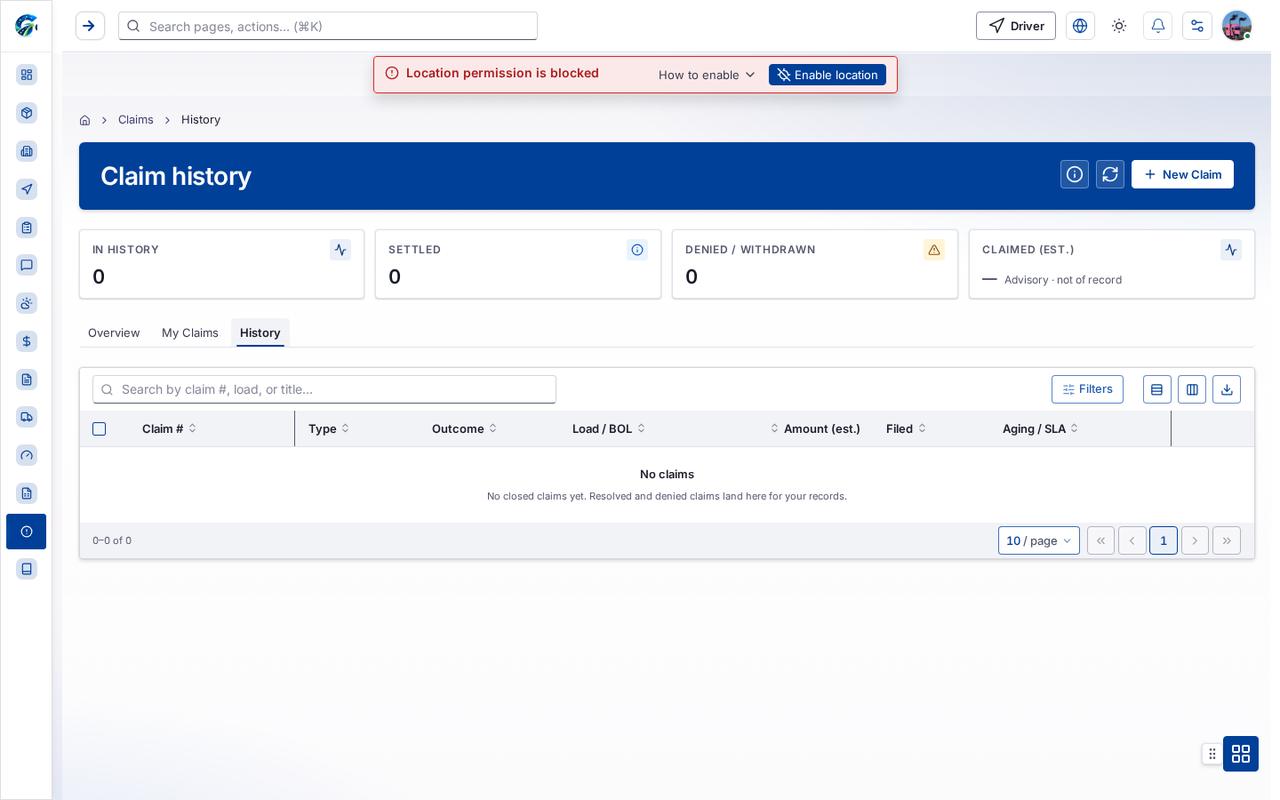Go to Claims in the breadcrumb

136,120
